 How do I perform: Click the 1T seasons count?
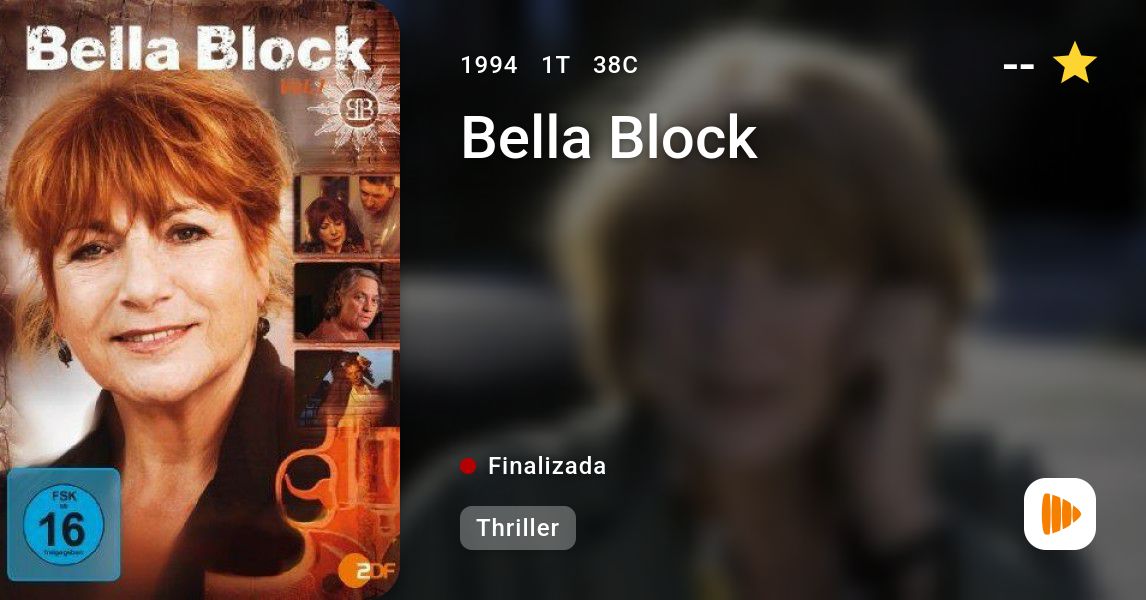555,65
